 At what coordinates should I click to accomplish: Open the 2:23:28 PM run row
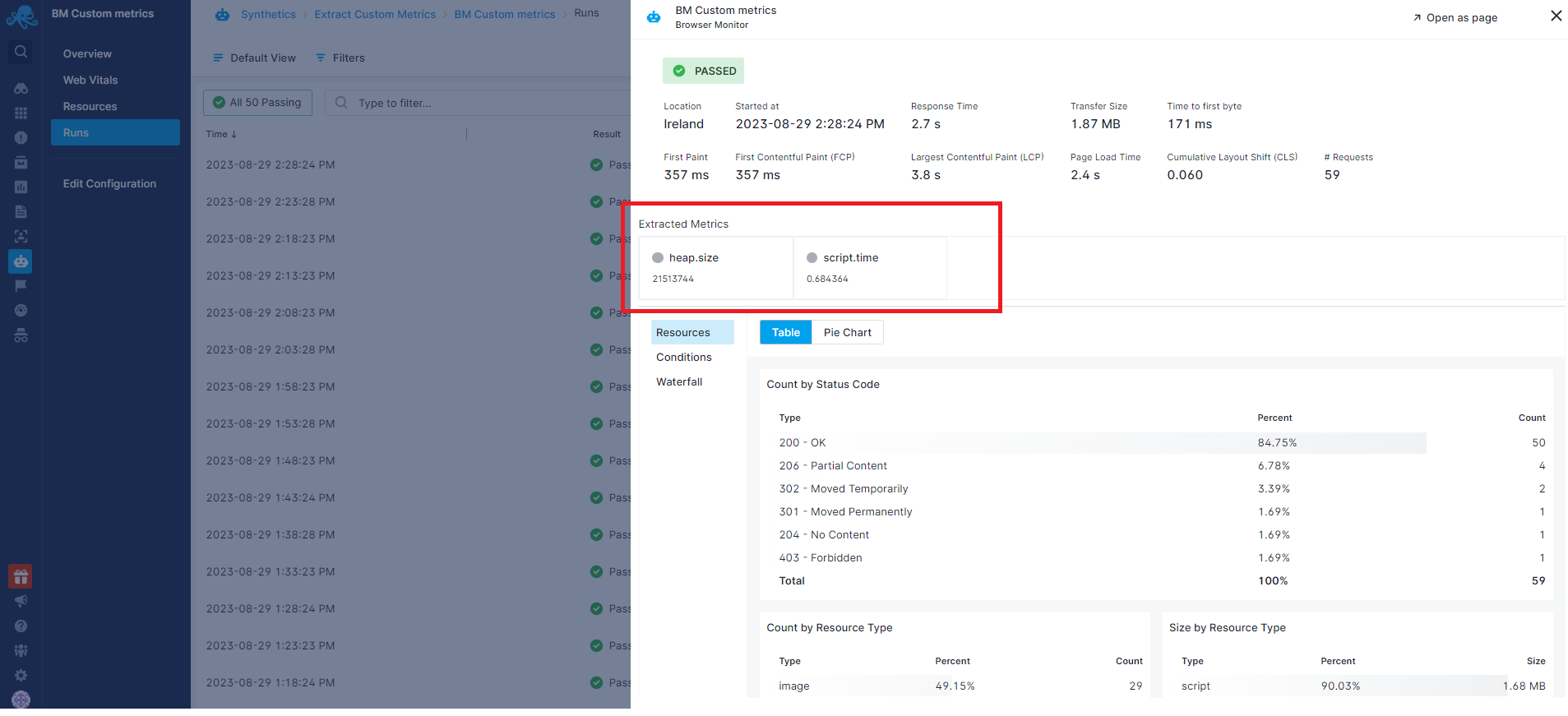tap(411, 201)
